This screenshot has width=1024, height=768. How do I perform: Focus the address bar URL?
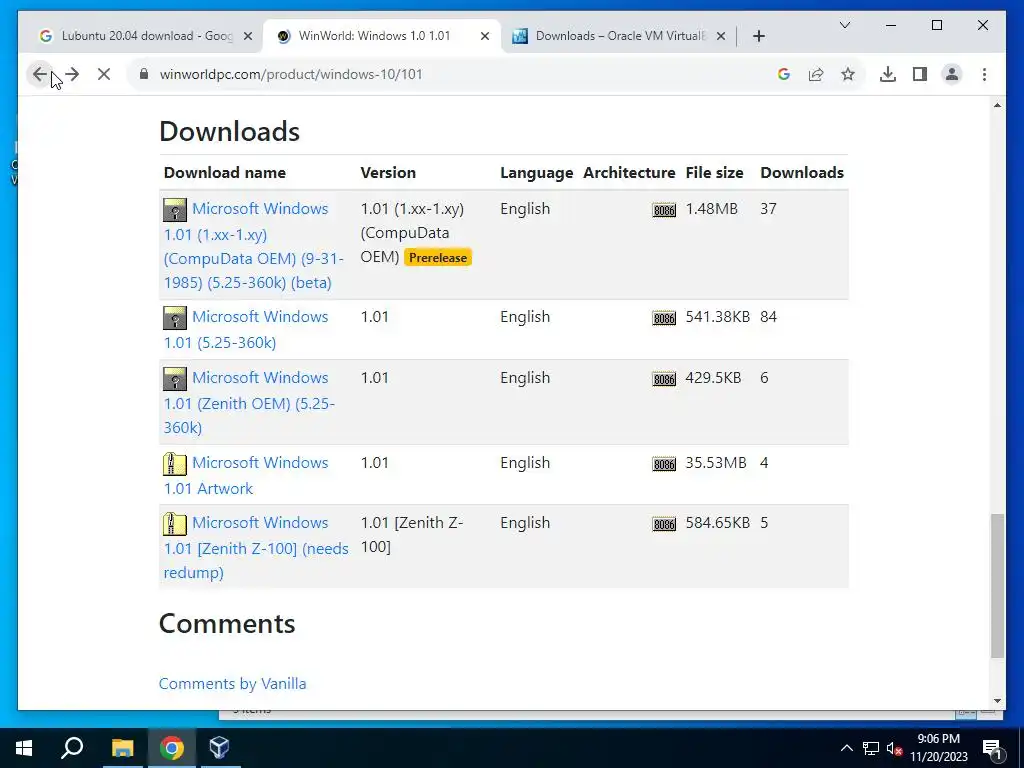pos(291,74)
